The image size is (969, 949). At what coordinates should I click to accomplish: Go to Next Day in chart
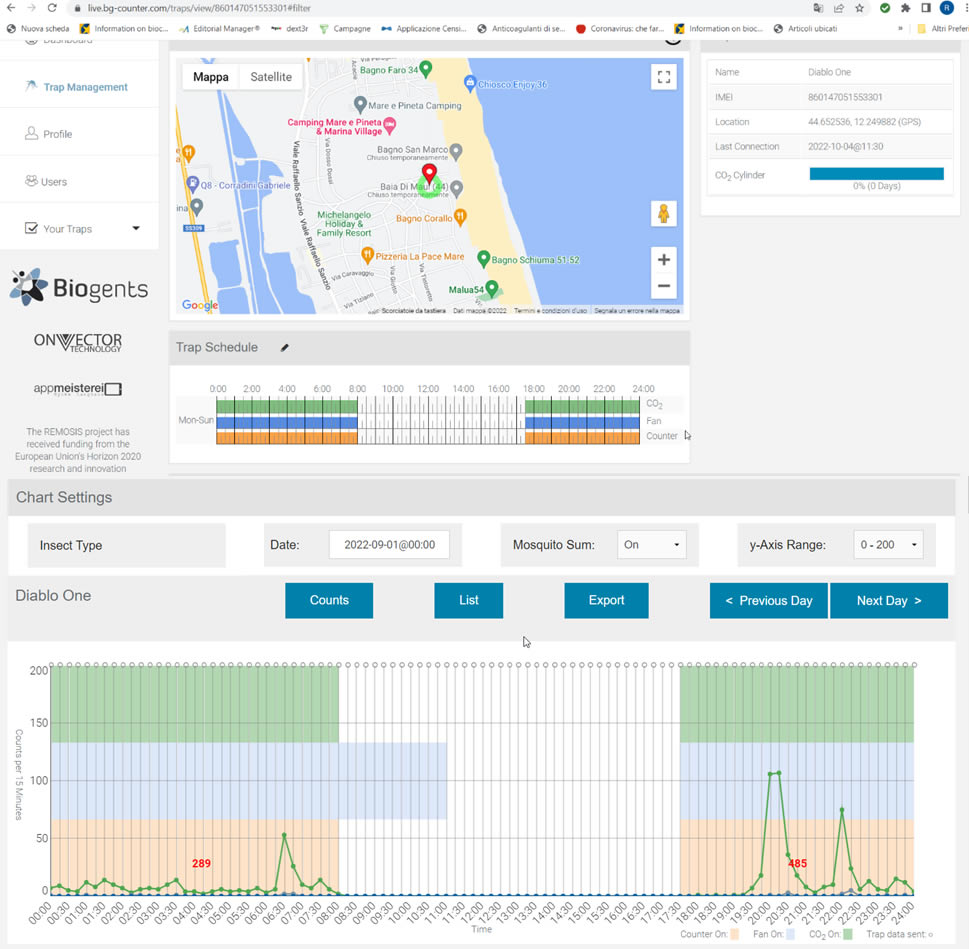click(888, 601)
